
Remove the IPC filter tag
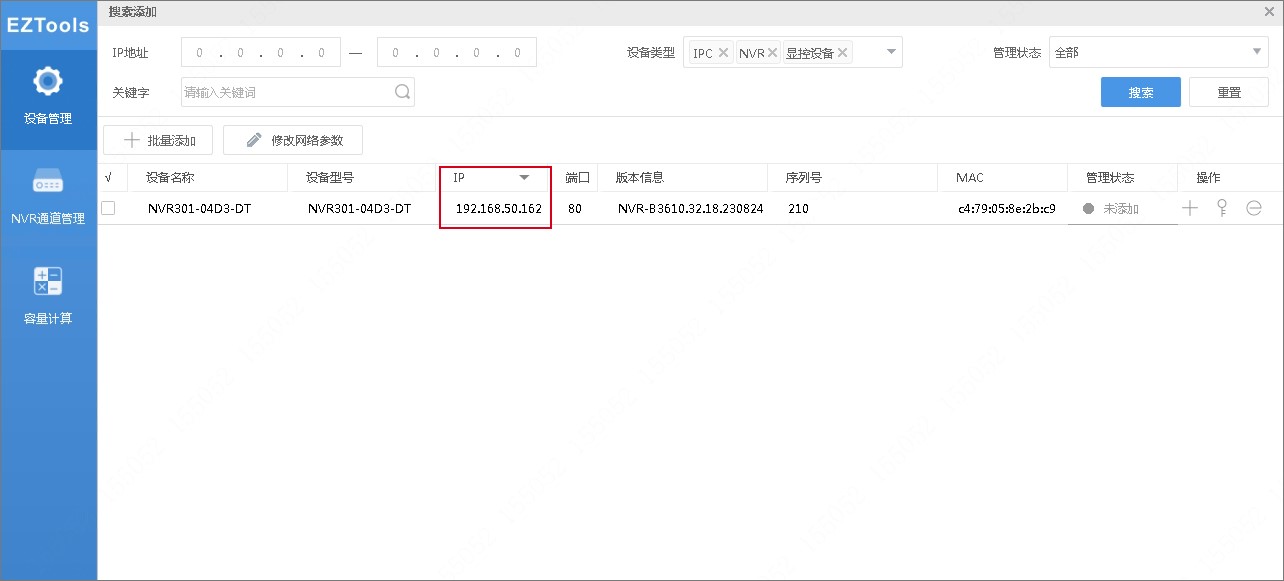click(725, 52)
